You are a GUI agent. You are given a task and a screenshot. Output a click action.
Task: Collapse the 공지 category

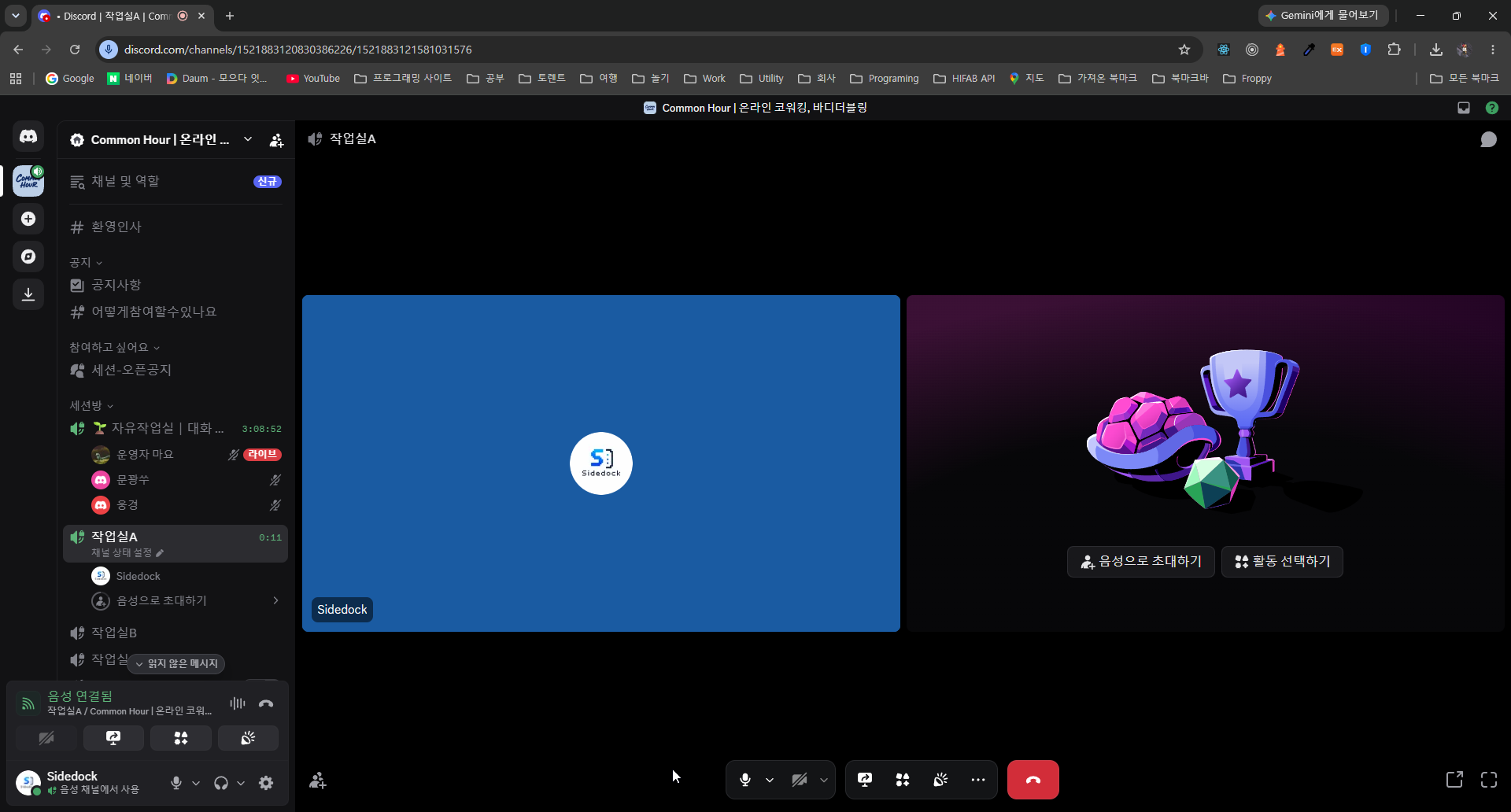86,262
